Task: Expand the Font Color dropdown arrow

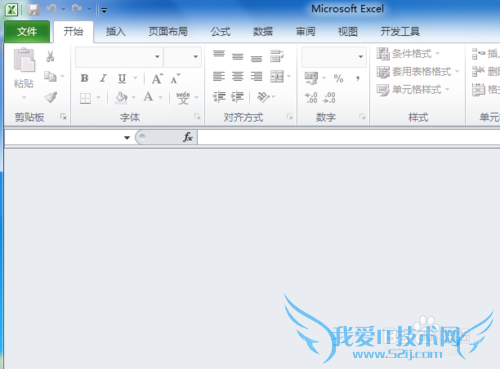Action: point(160,98)
